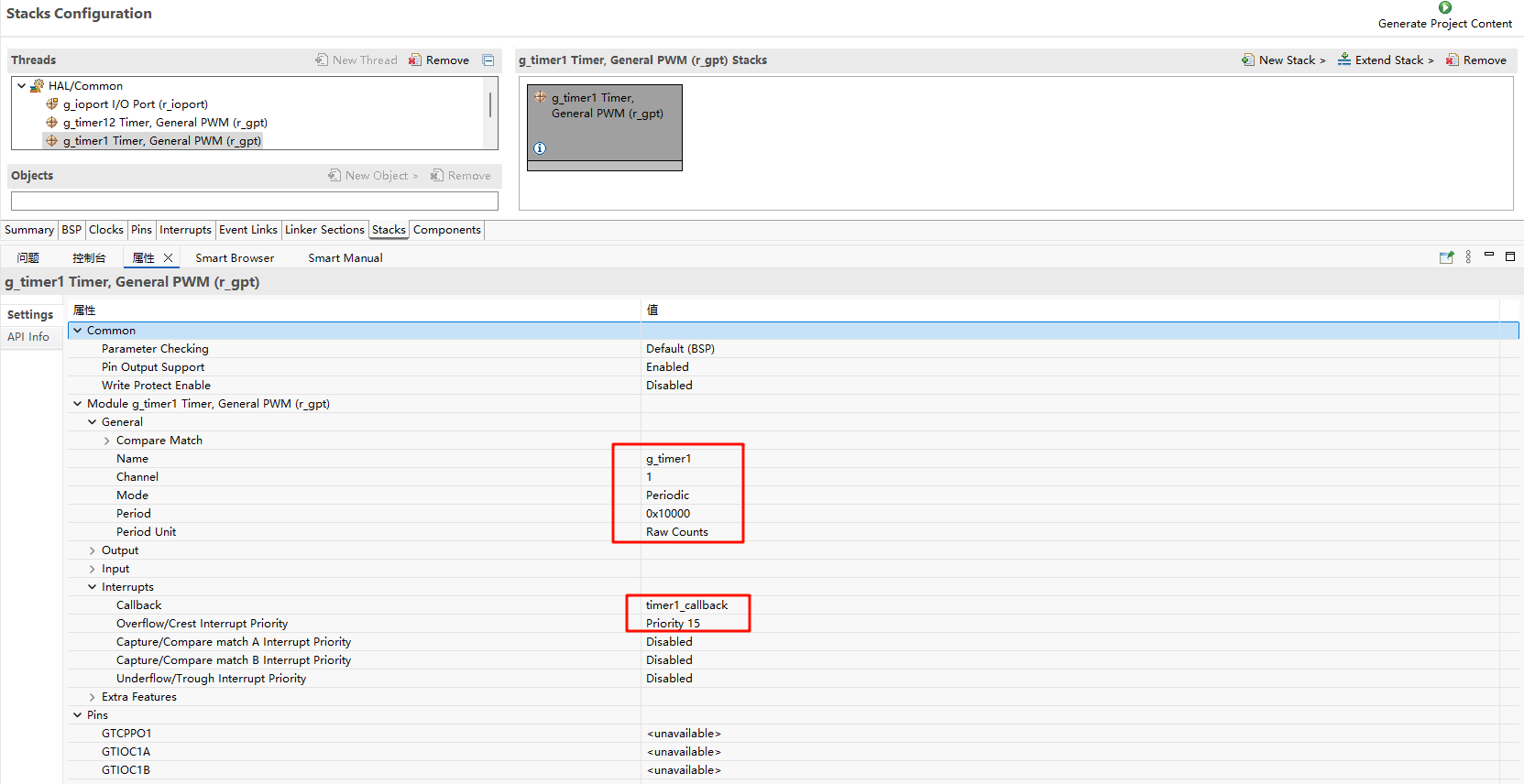
Task: Close the 属性 properties view tab
Action: pyautogui.click(x=168, y=258)
